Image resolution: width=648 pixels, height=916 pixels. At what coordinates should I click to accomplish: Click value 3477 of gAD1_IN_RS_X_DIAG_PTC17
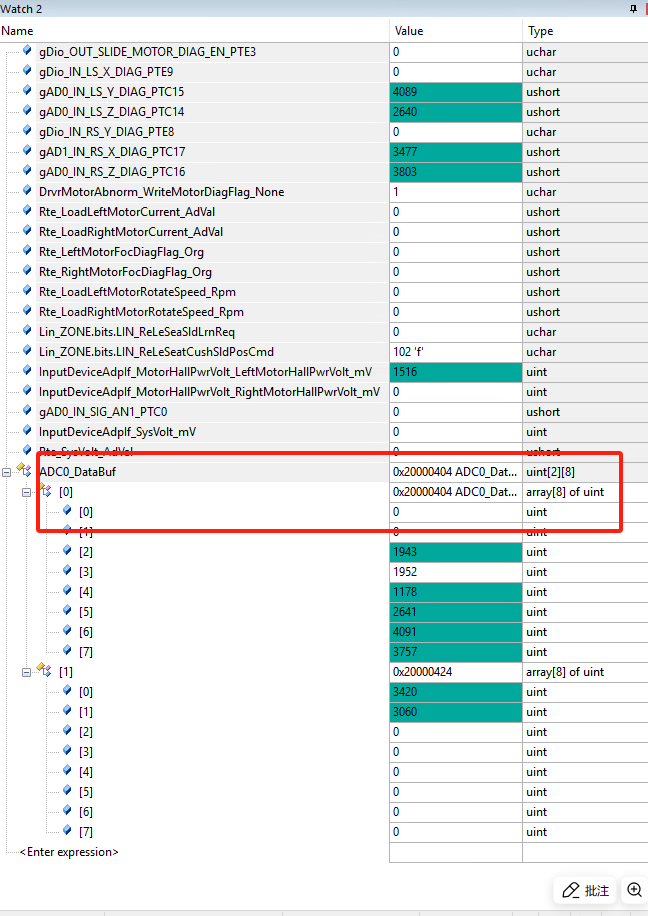click(456, 152)
